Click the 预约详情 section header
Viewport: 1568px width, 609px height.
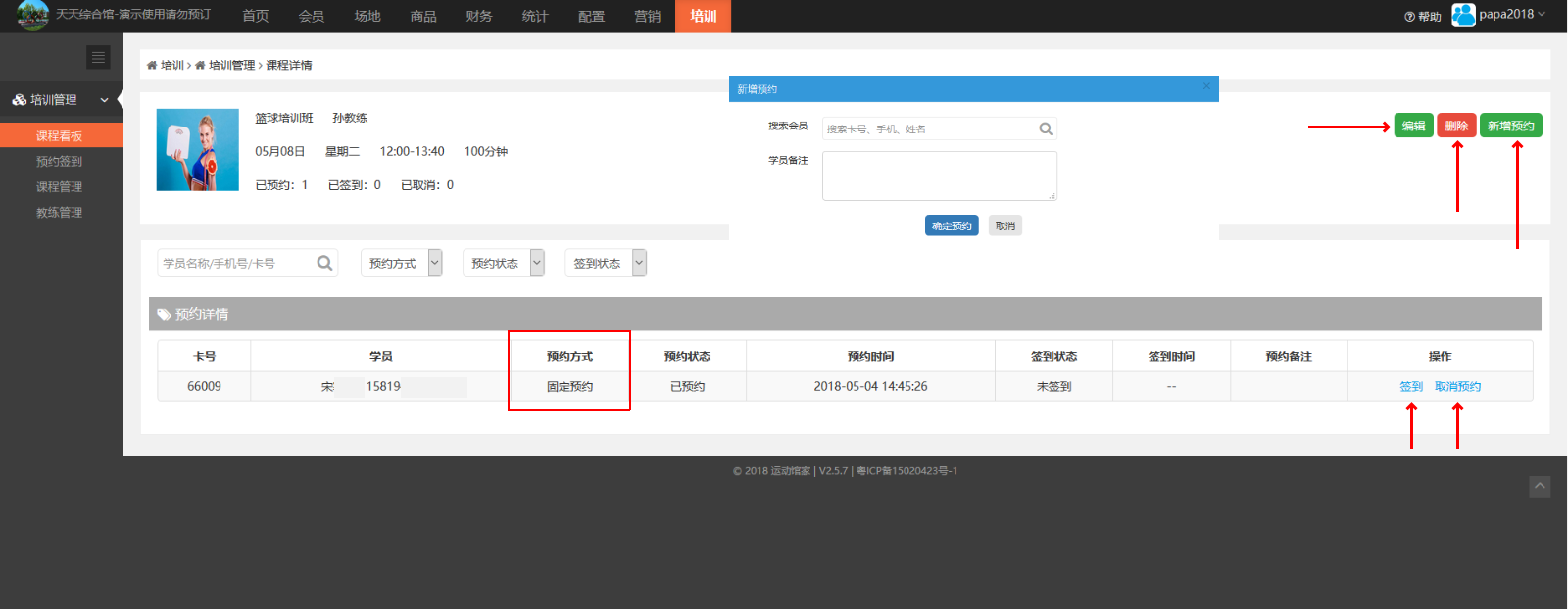pos(845,314)
